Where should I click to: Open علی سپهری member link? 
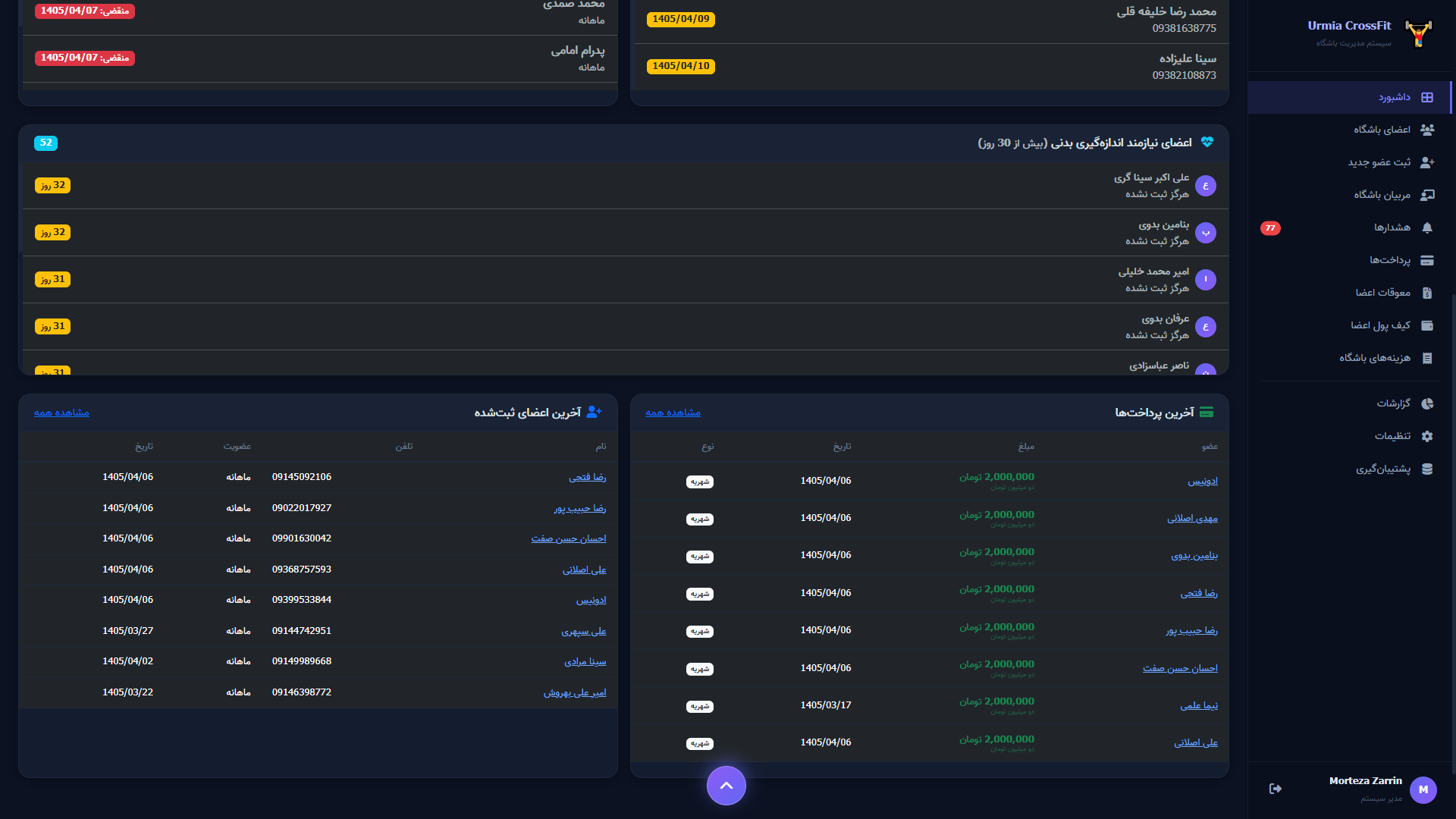tap(584, 631)
